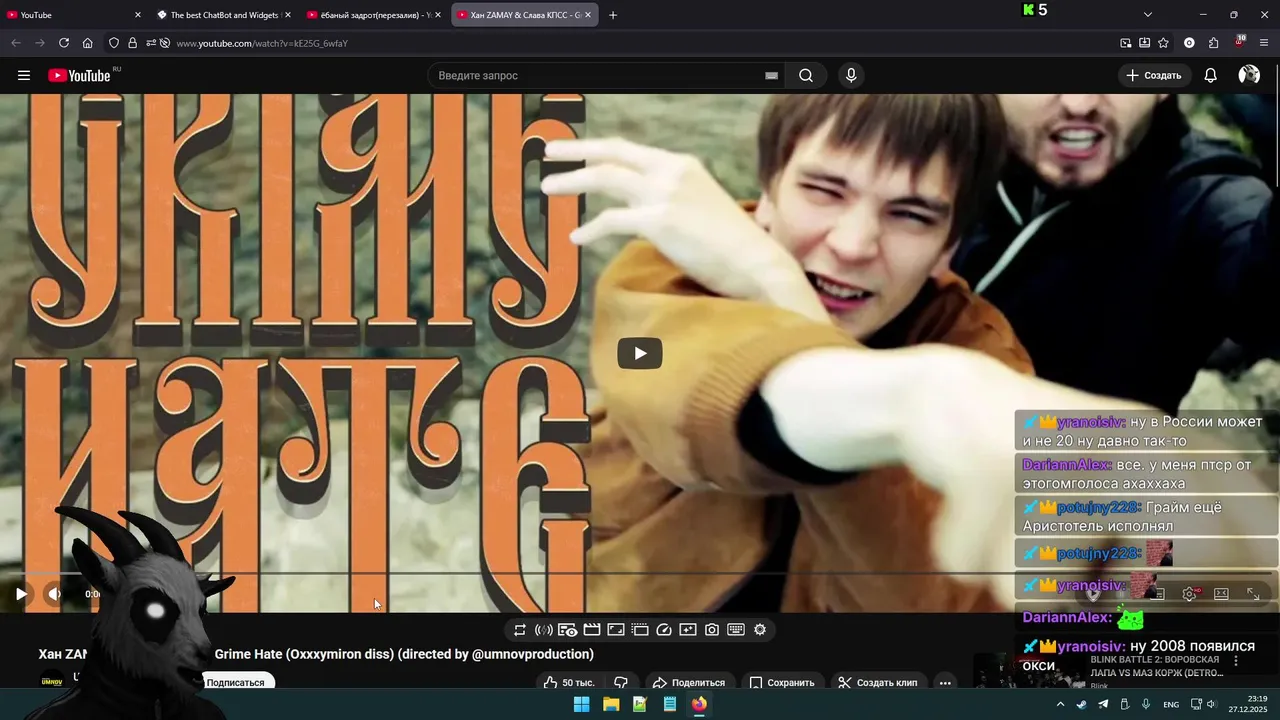Switch to the first YouTube tab
This screenshot has width=1280, height=720.
point(74,15)
